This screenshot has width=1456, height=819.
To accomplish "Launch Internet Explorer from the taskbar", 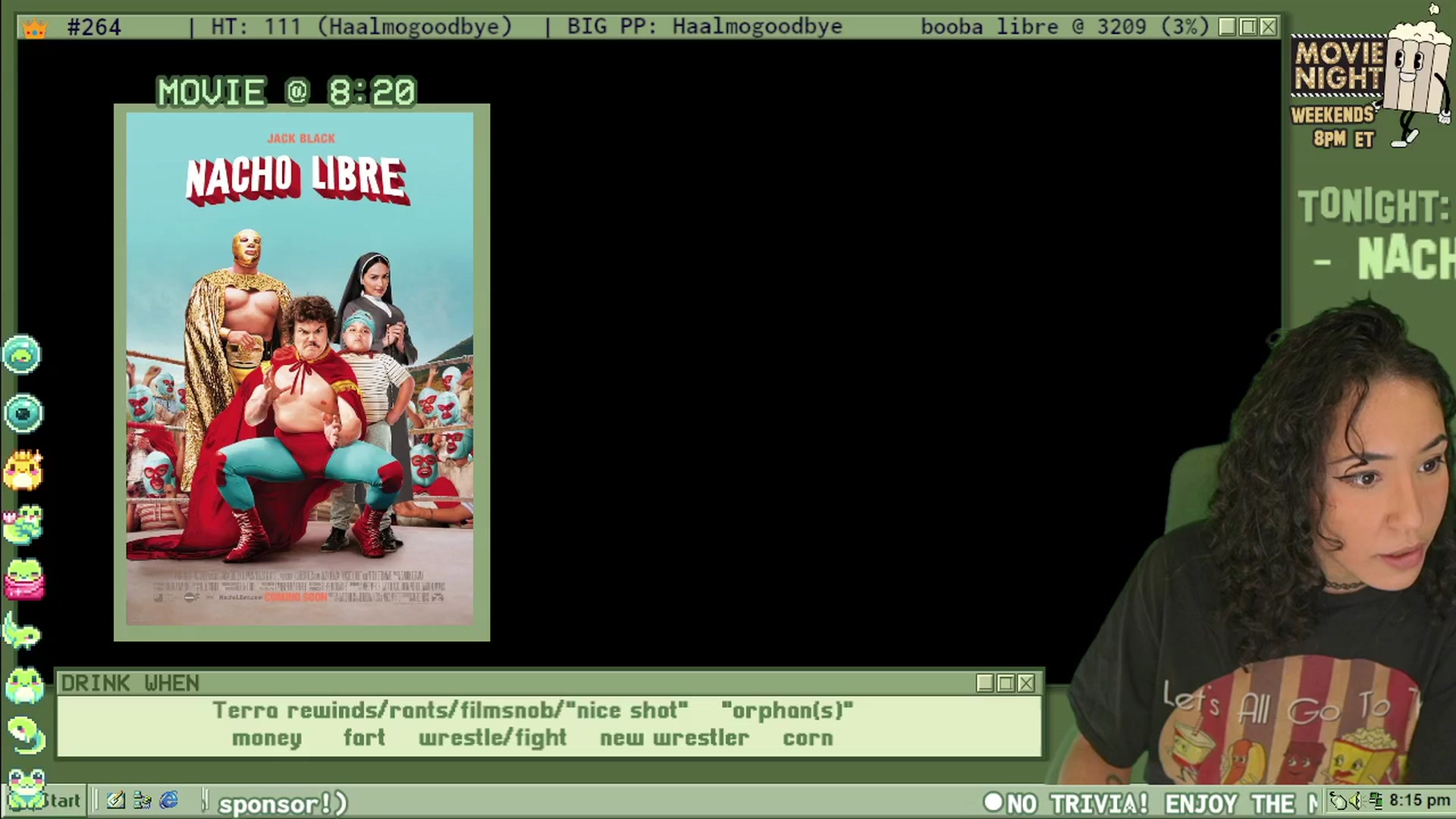I will point(168,800).
